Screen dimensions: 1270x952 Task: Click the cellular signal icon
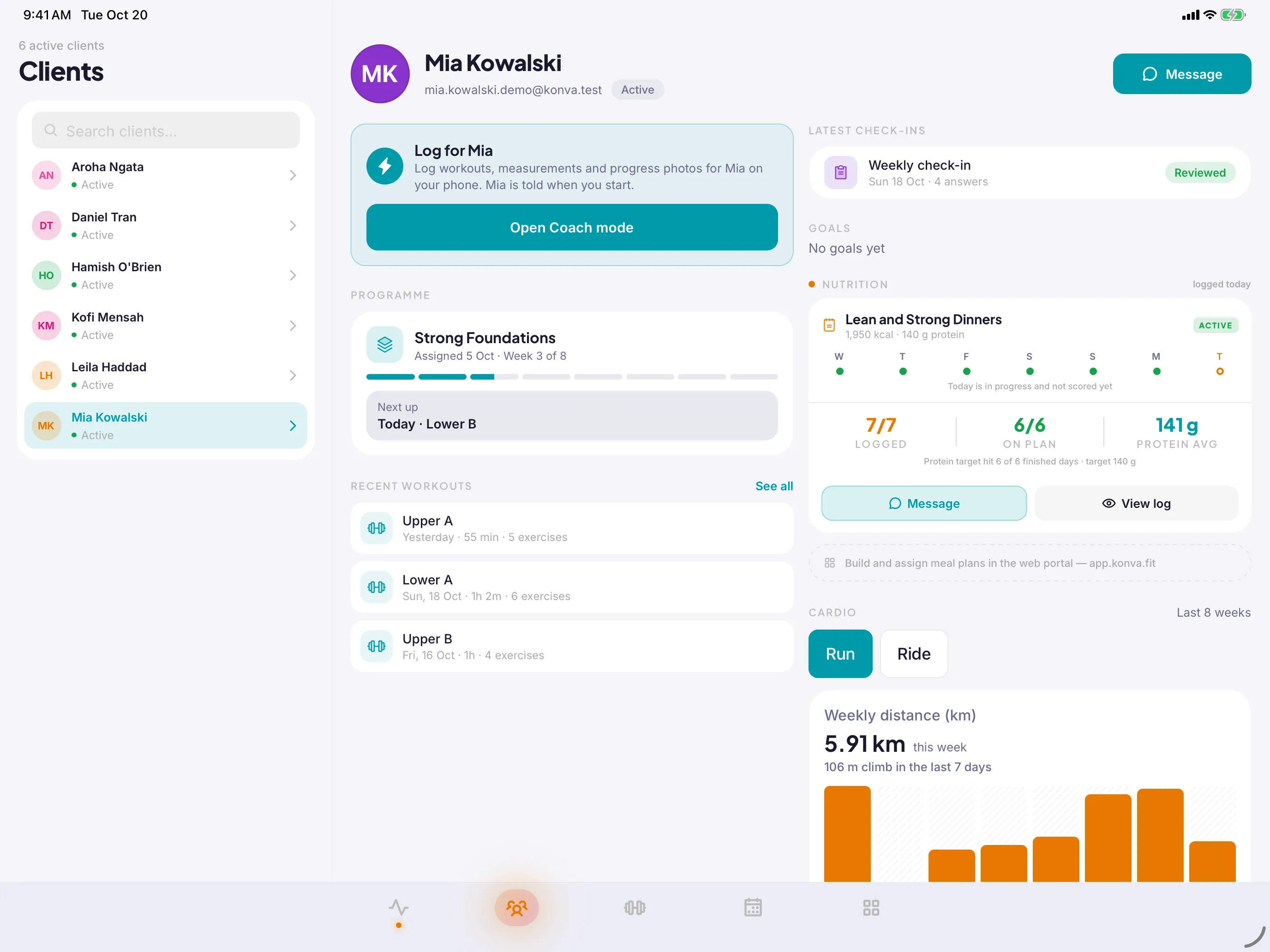[x=1191, y=15]
